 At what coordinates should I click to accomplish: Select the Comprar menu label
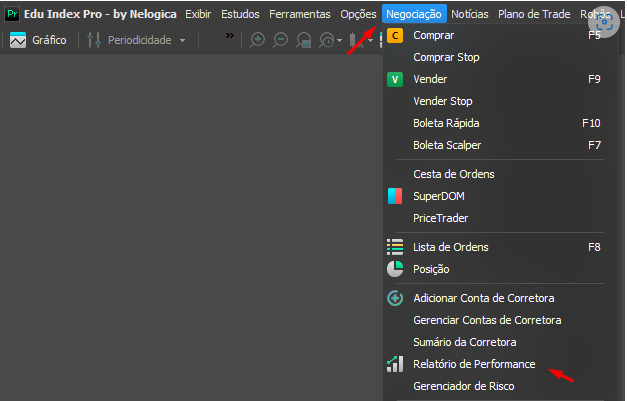(x=434, y=36)
